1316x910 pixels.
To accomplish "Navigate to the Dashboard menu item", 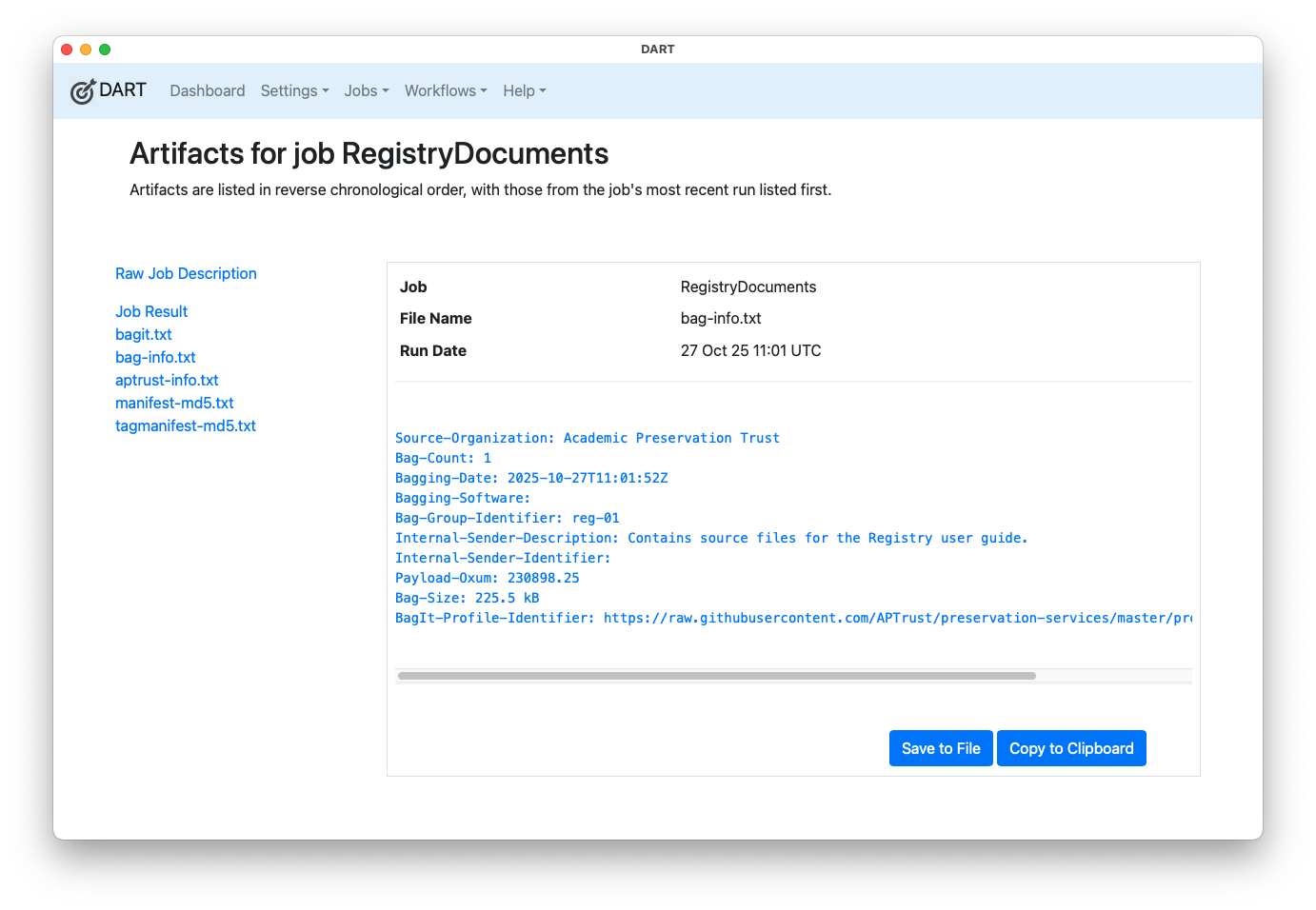I will coord(207,90).
